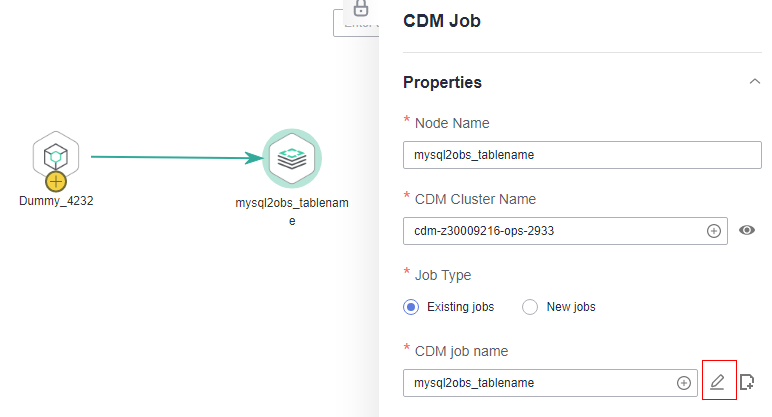Open the CDM Cluster Name combo box
772x417 pixels.
565,231
